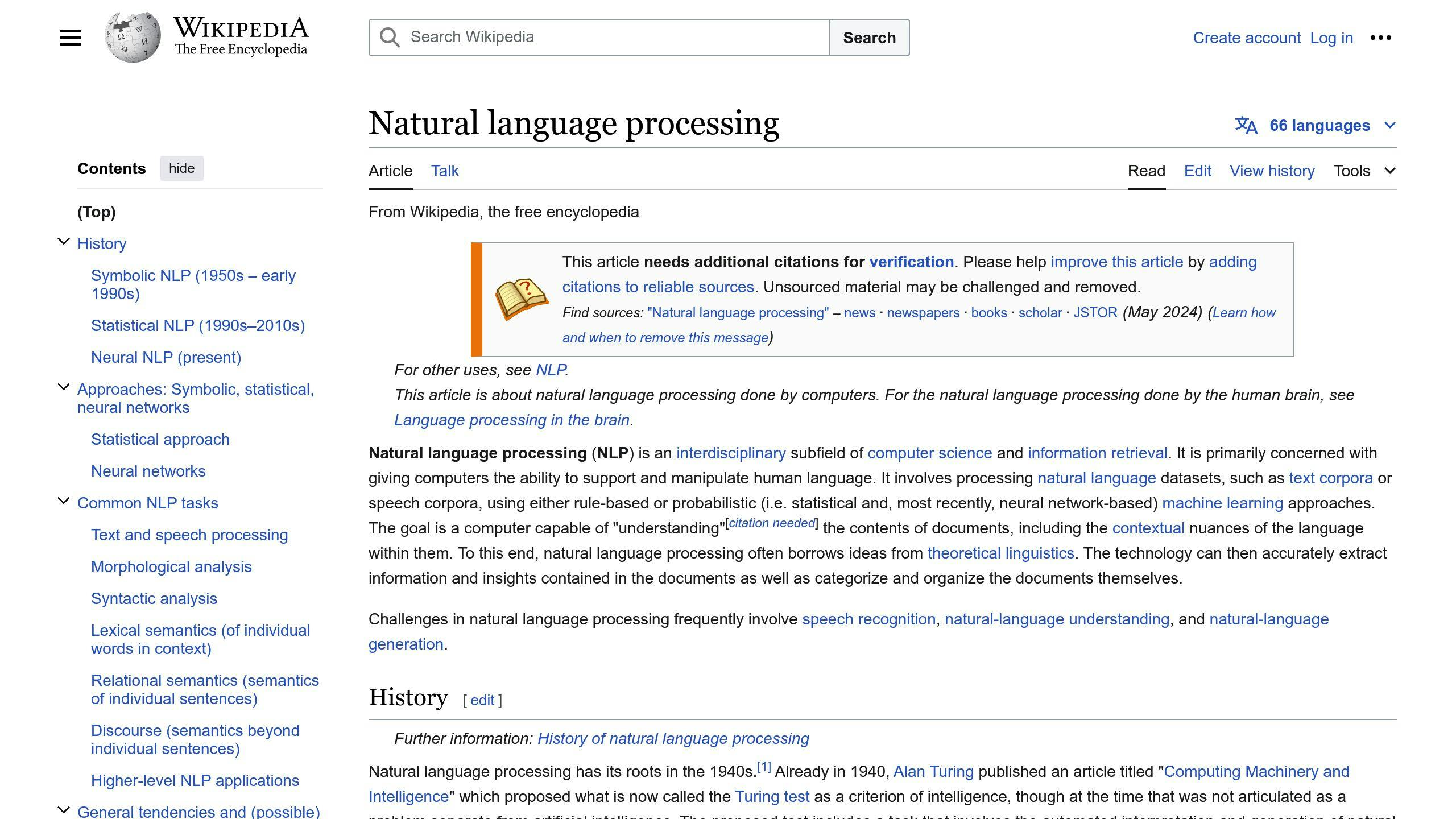Open Neural NLP (present) contents entry

click(x=166, y=357)
